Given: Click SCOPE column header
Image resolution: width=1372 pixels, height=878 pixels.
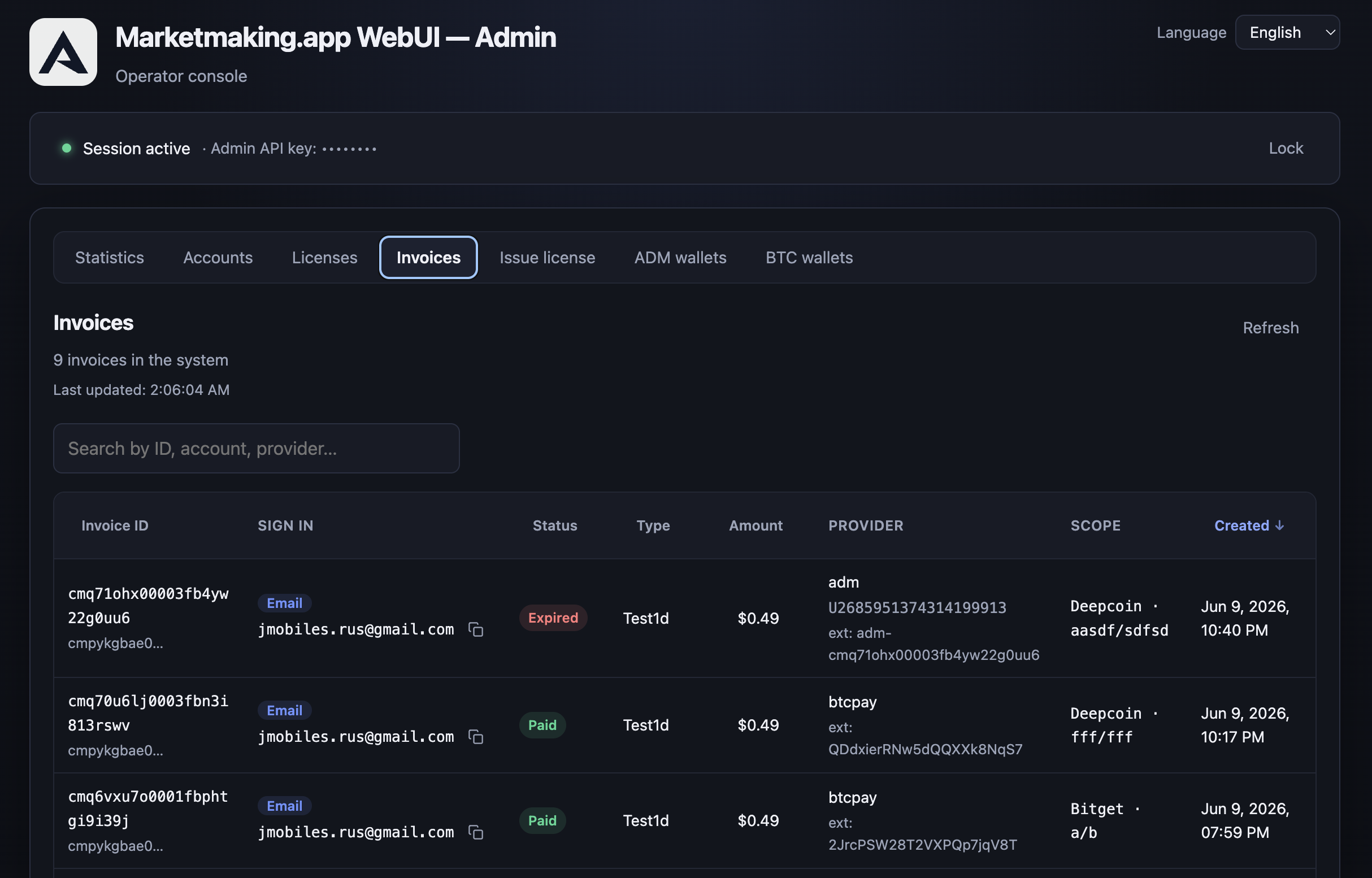Looking at the screenshot, I should (1095, 525).
